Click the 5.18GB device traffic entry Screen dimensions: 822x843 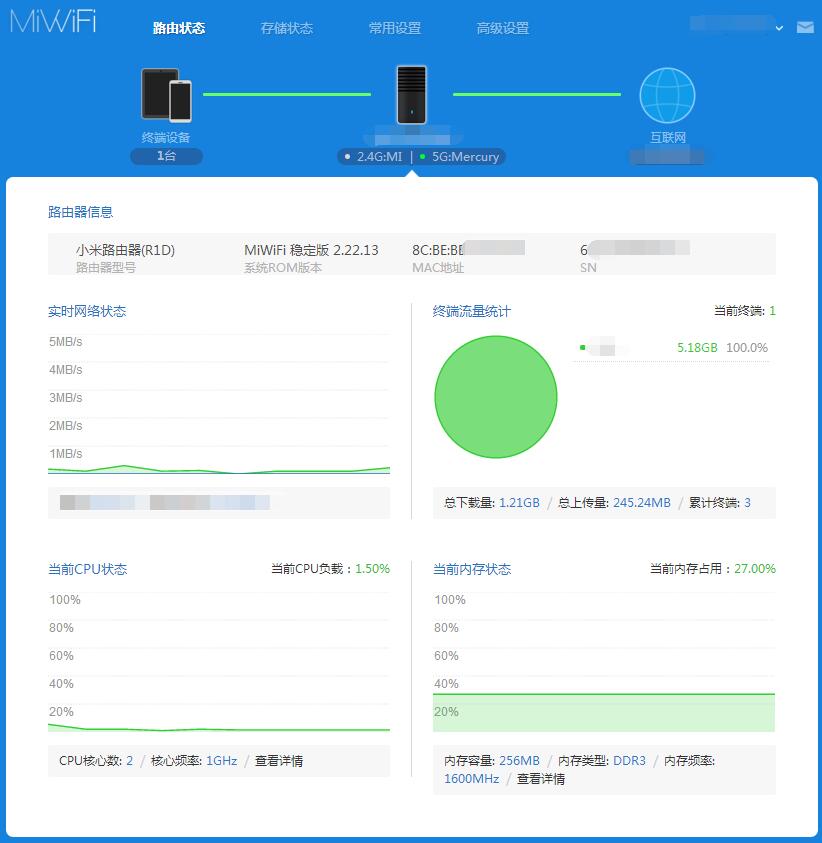(x=697, y=348)
